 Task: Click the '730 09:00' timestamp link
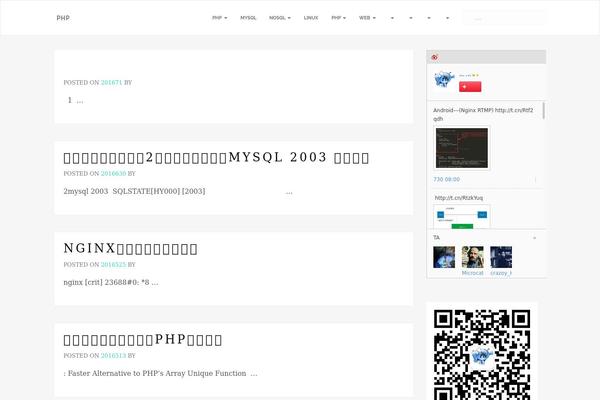(447, 180)
